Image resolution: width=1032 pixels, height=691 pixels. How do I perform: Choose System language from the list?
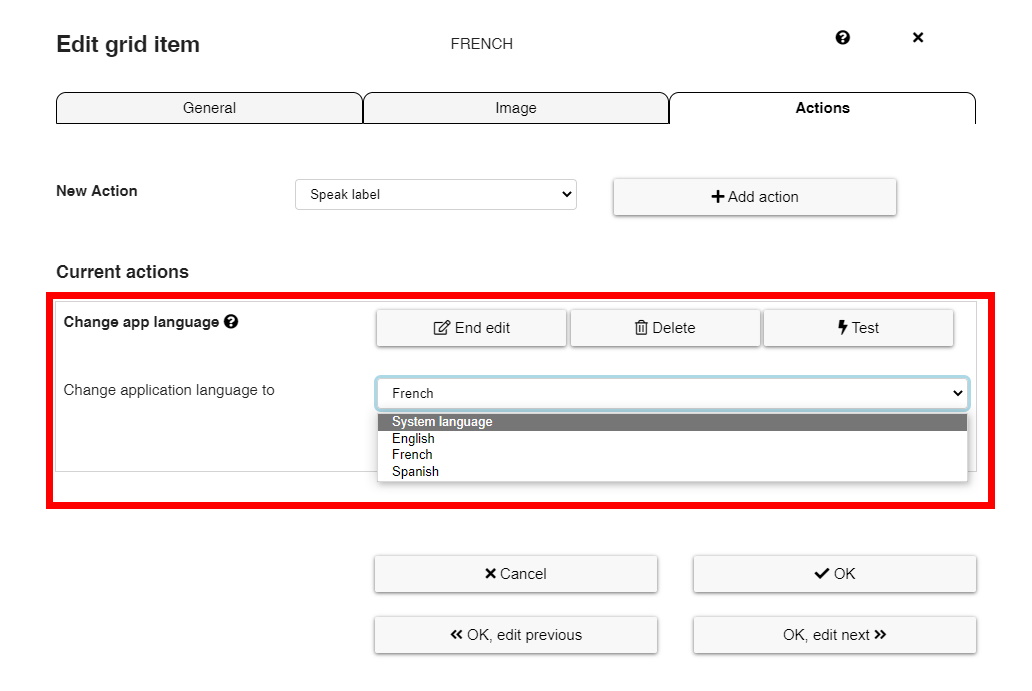[673, 422]
